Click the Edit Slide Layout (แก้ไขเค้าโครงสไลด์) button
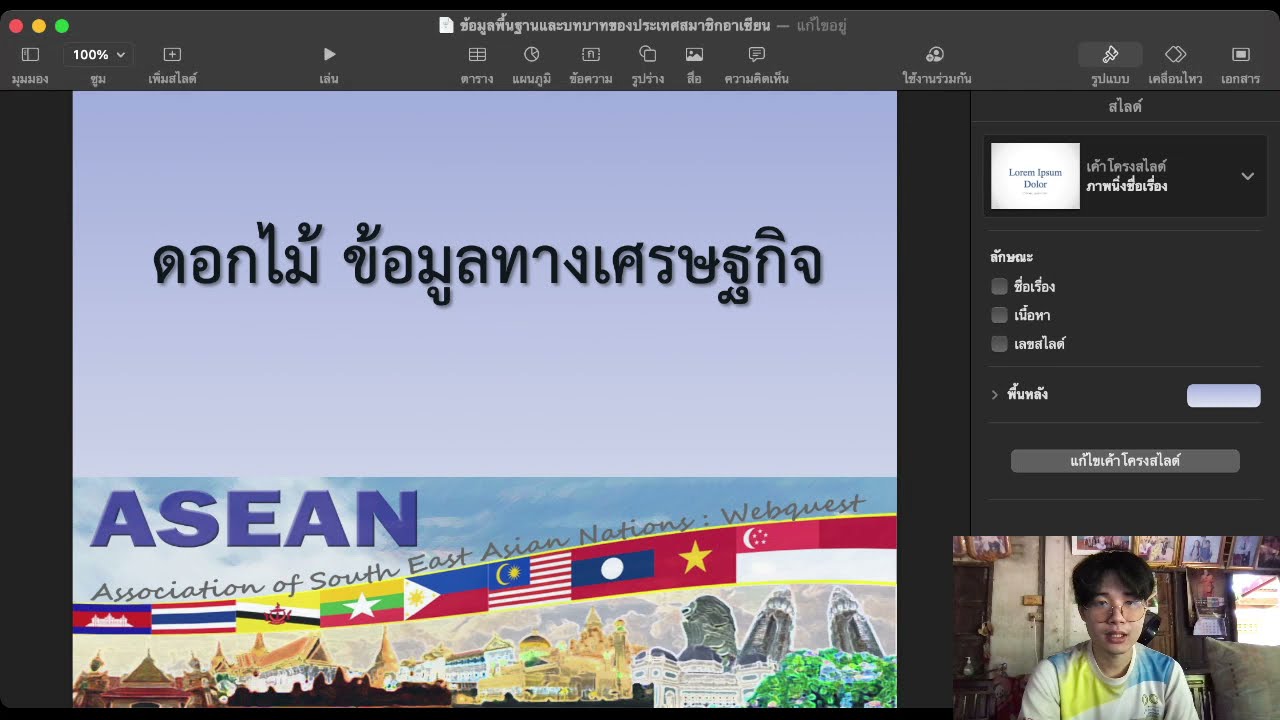The width and height of the screenshot is (1280, 720). click(x=1125, y=461)
